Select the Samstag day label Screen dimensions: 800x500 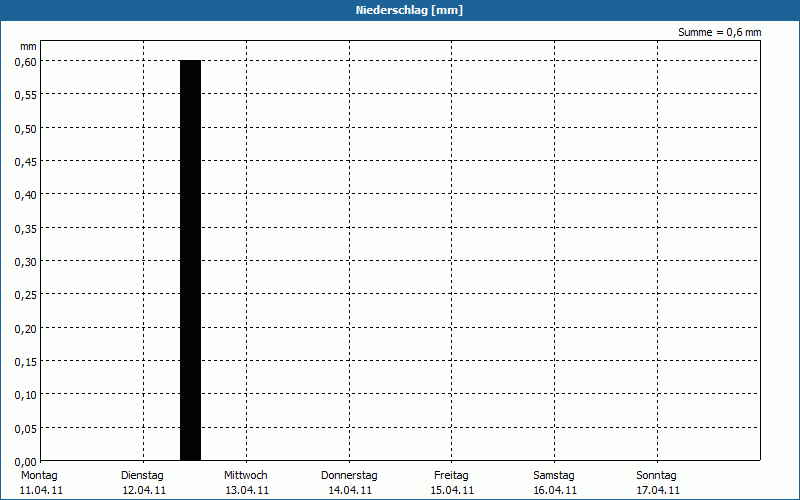[555, 475]
